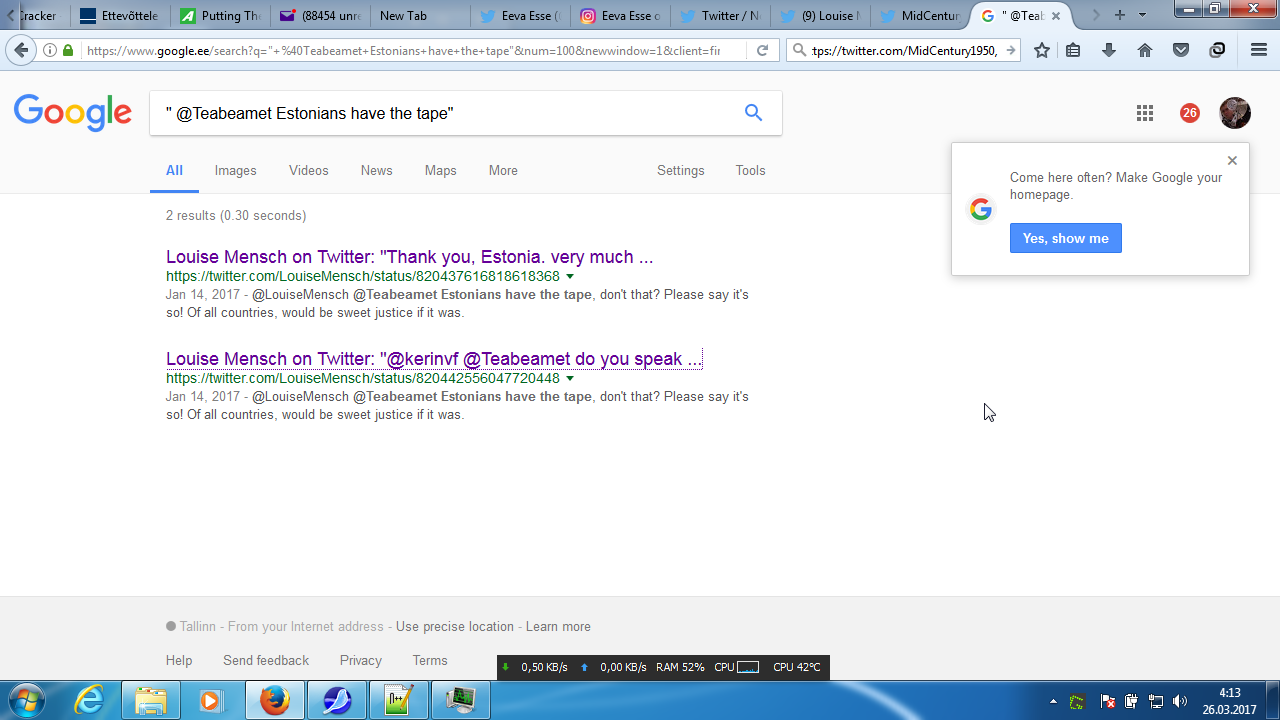Image resolution: width=1280 pixels, height=720 pixels.
Task: Click the Firefox address bar URL
Action: (x=403, y=50)
